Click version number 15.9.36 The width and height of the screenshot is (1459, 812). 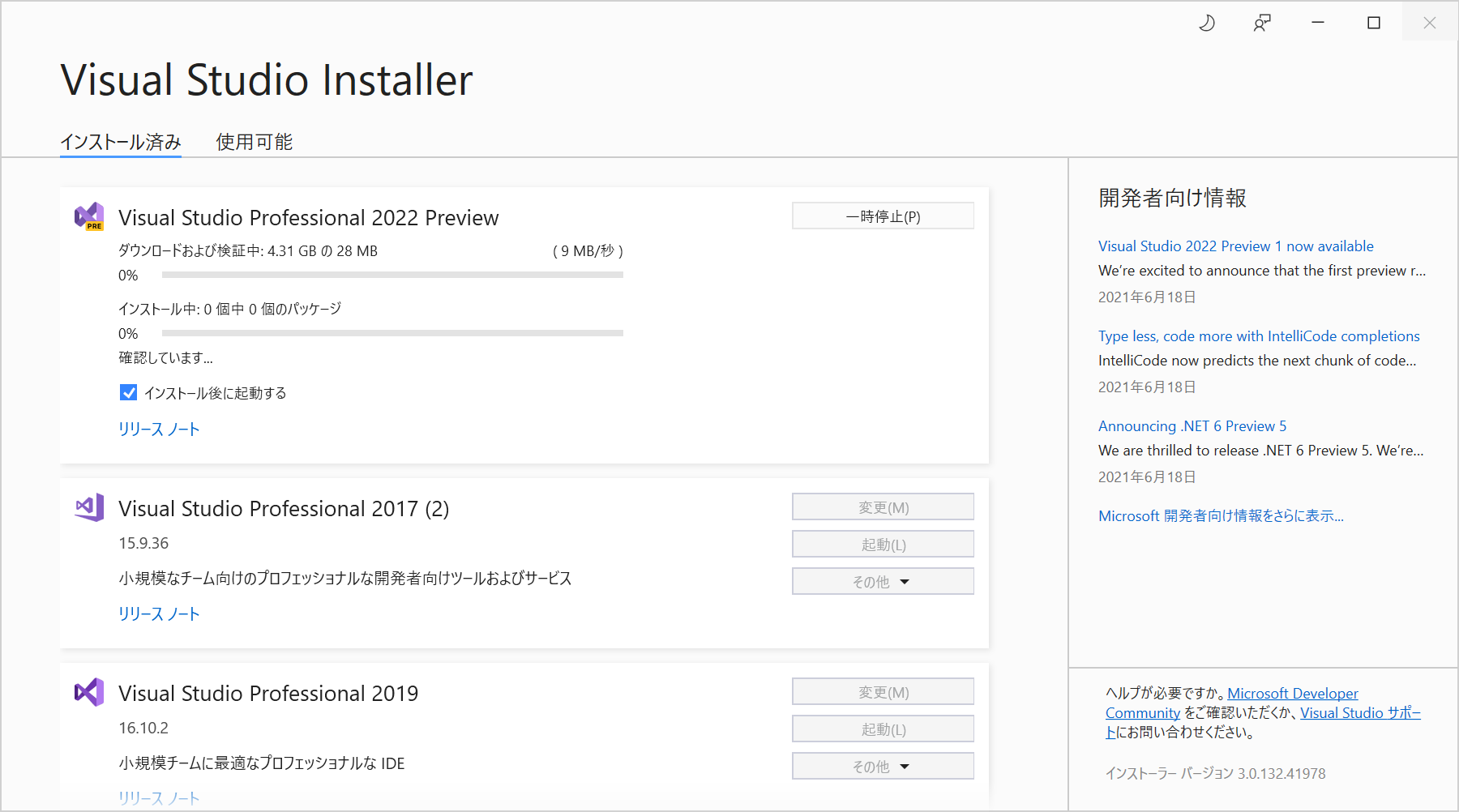pyautogui.click(x=143, y=543)
